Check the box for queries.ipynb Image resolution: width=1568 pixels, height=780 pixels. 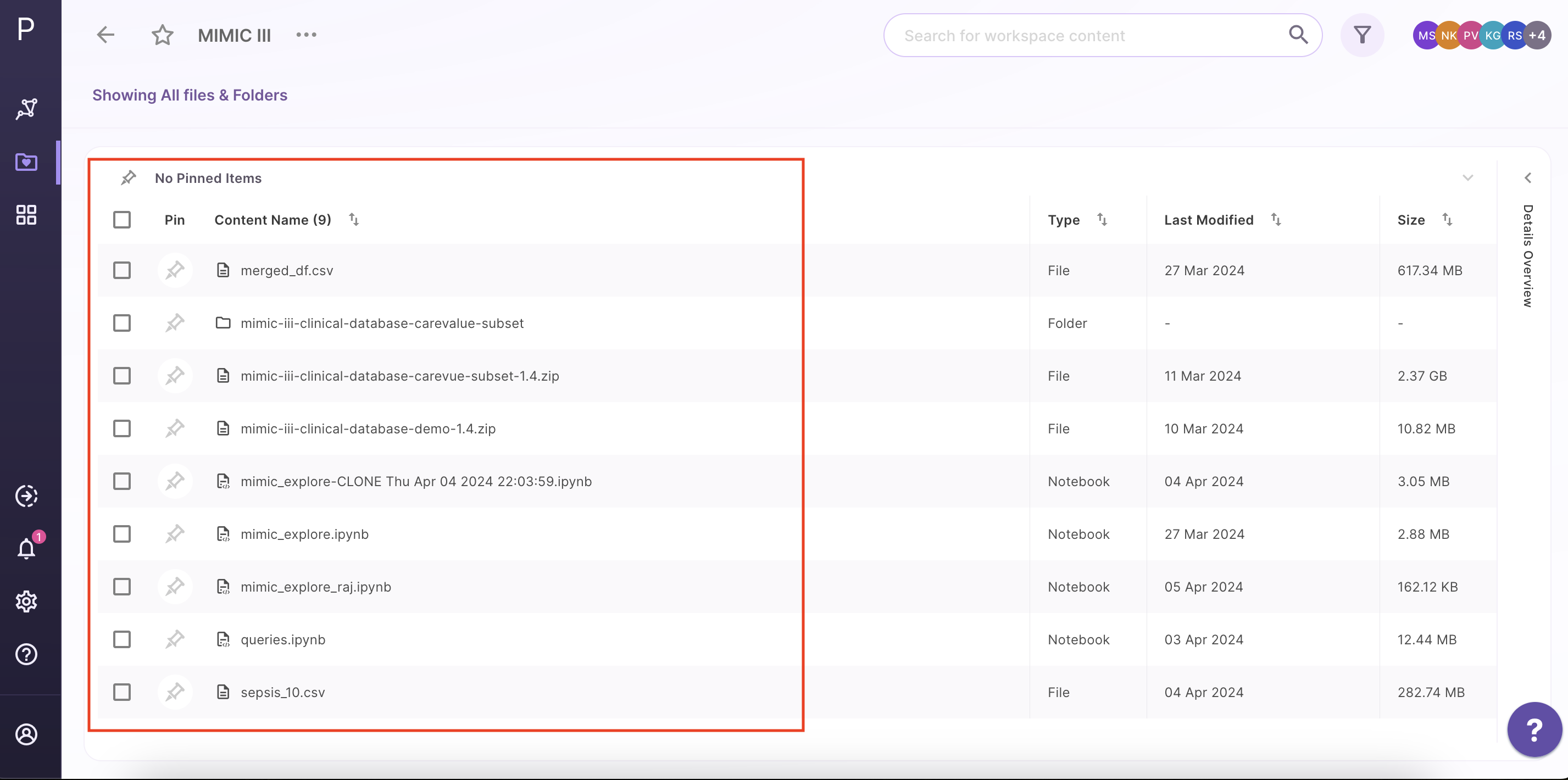(122, 639)
